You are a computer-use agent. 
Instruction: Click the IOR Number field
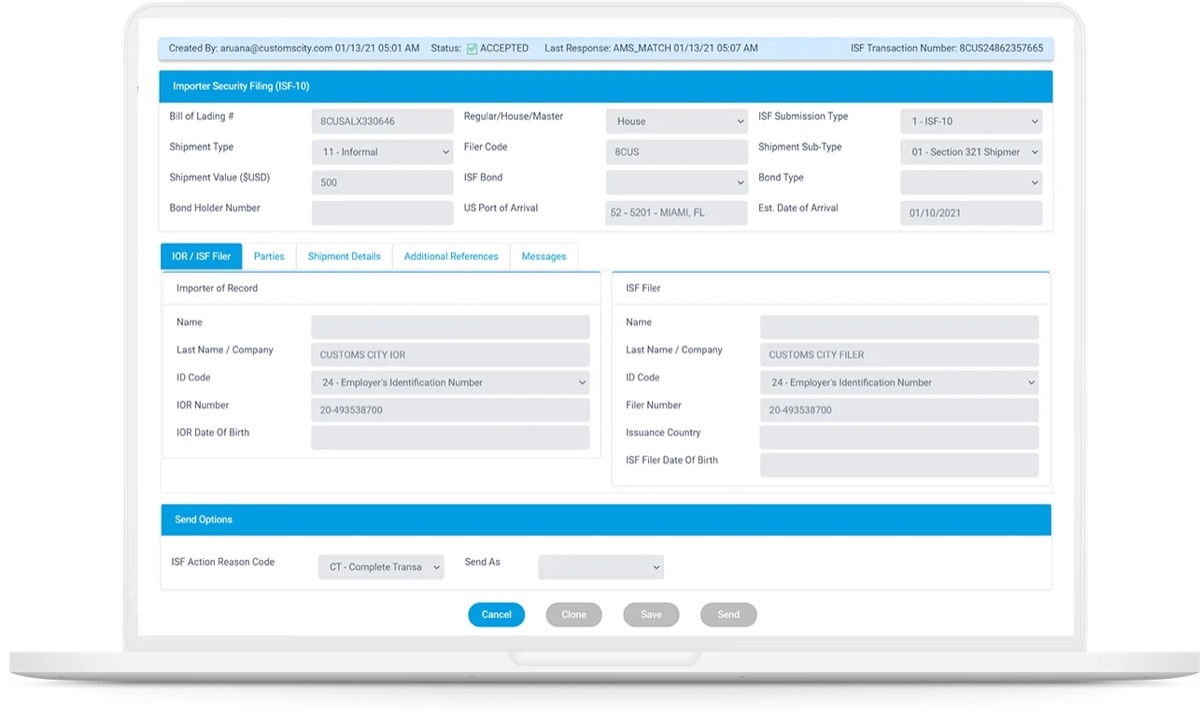coord(450,410)
